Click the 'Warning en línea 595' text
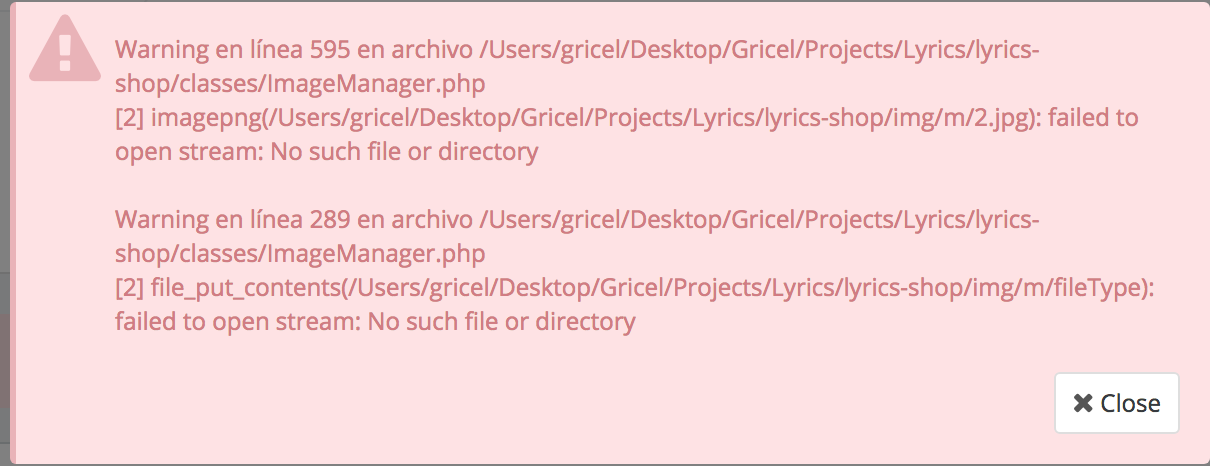Viewport: 1210px width, 466px height. pyautogui.click(x=232, y=50)
